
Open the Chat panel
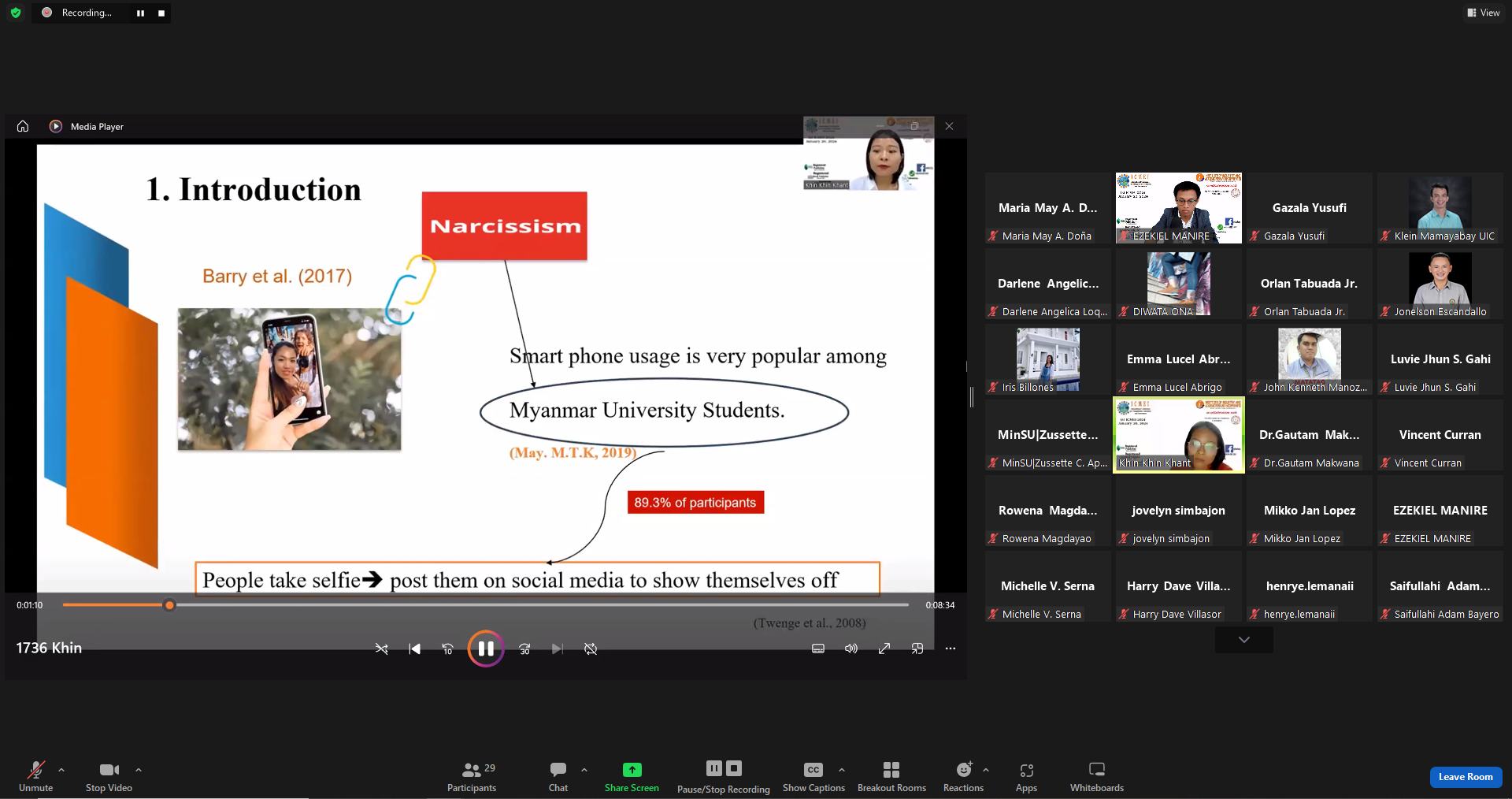pyautogui.click(x=558, y=775)
